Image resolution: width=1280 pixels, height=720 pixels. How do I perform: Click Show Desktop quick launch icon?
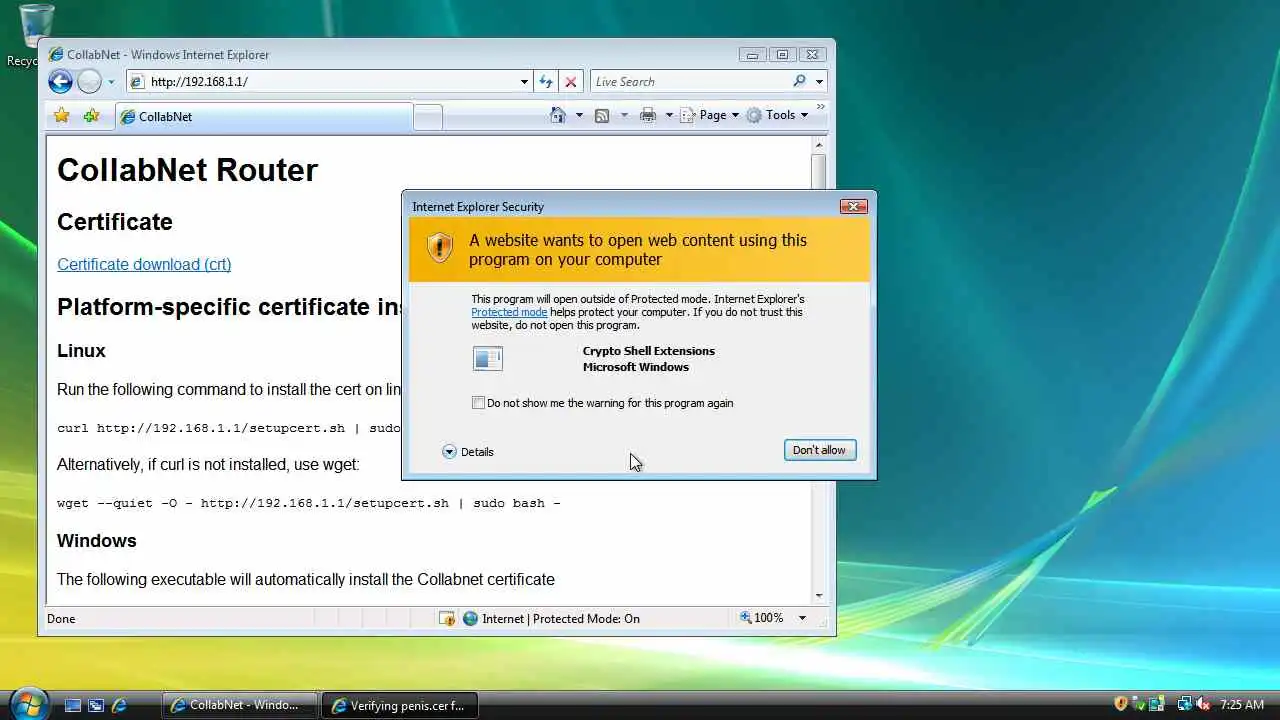(73, 705)
